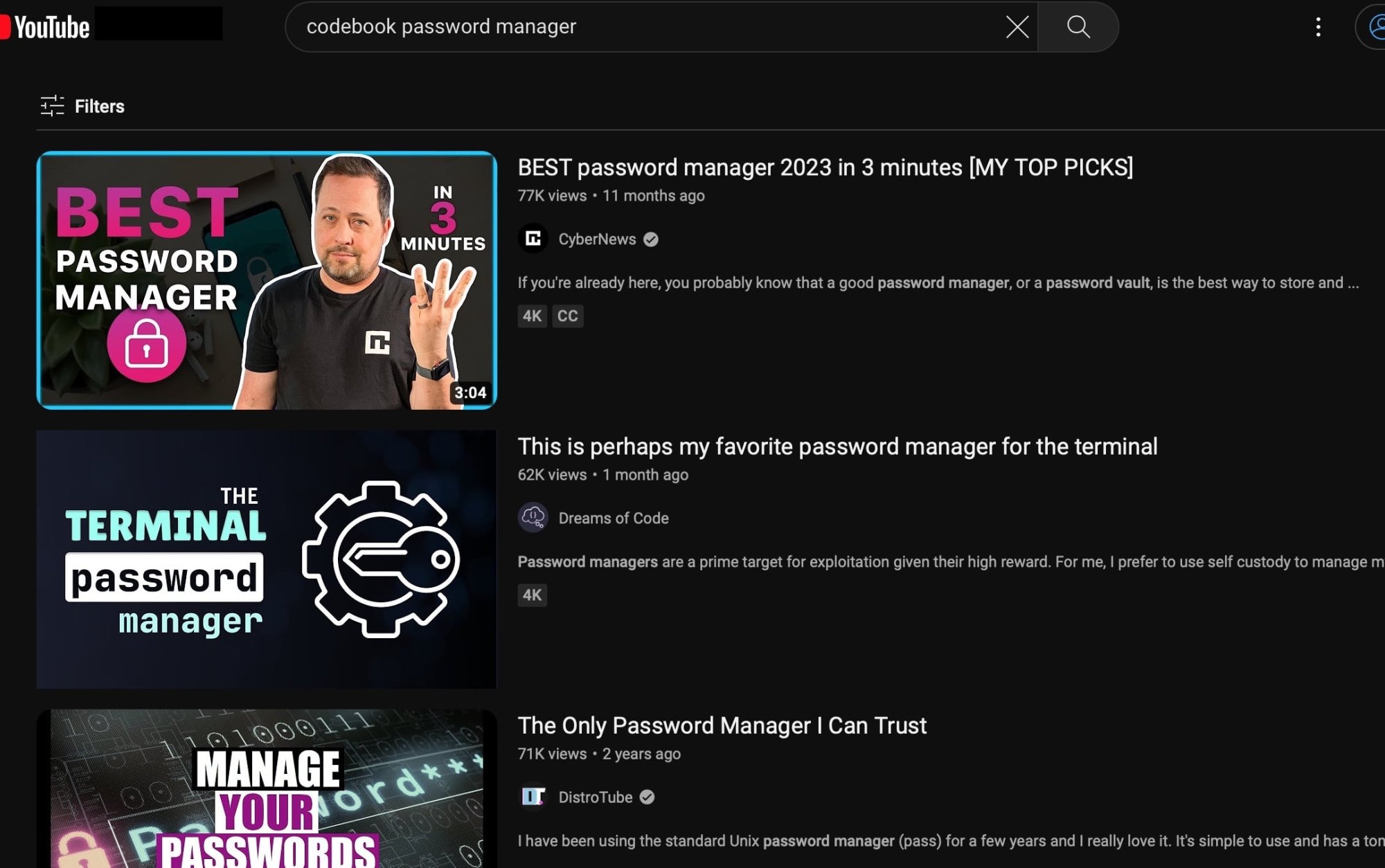1385x868 pixels.
Task: Click the CyberNews channel avatar
Action: [x=533, y=239]
